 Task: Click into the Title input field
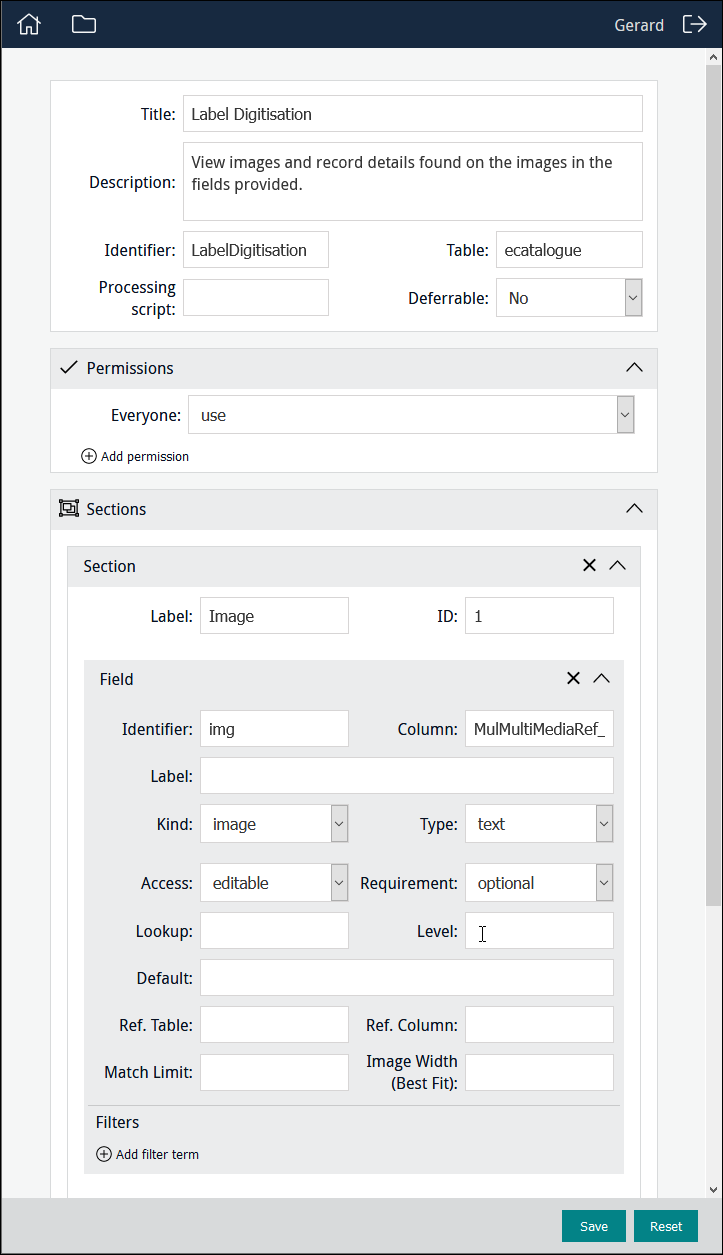(412, 114)
